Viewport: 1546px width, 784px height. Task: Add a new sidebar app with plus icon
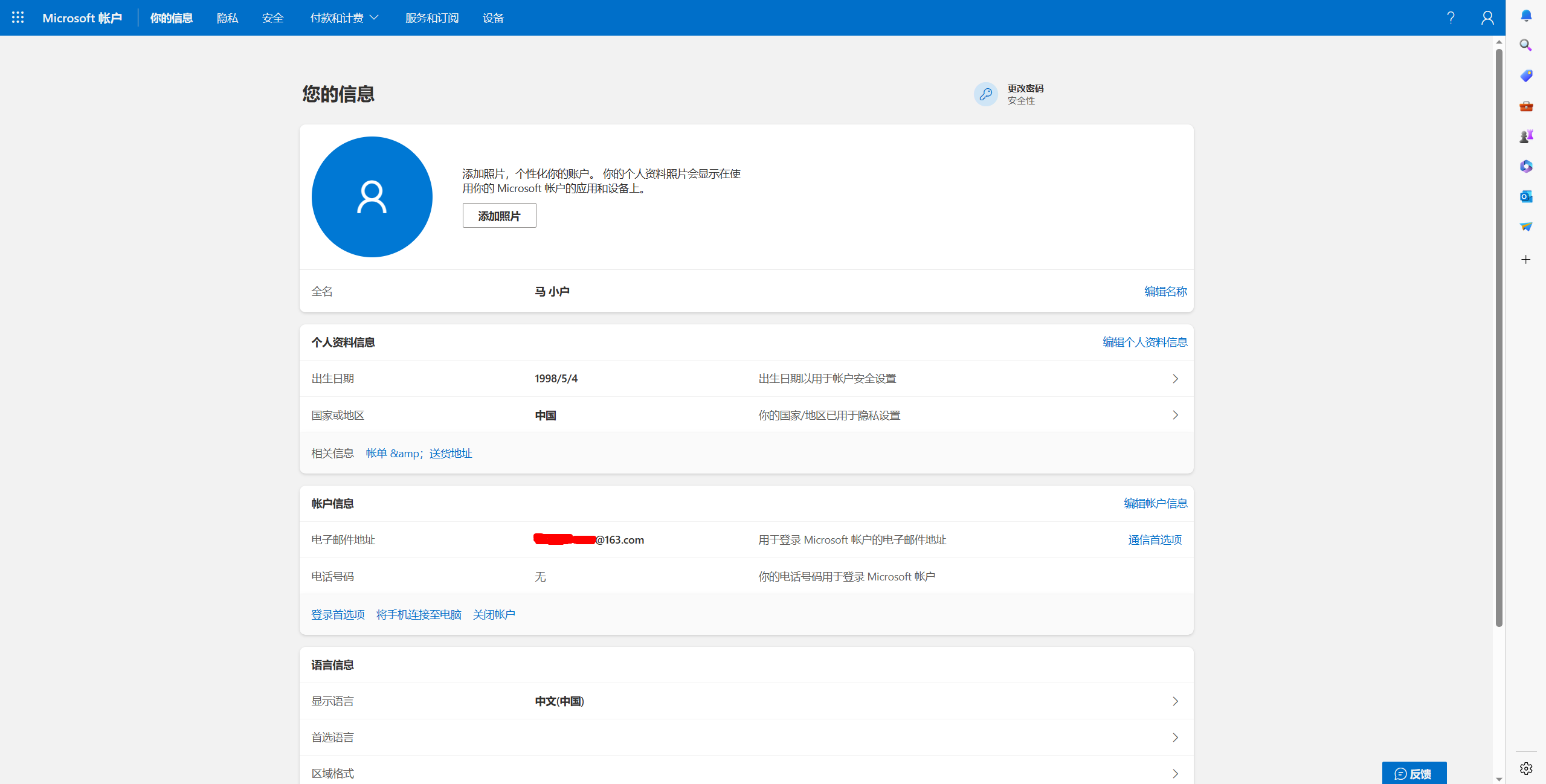(1526, 260)
